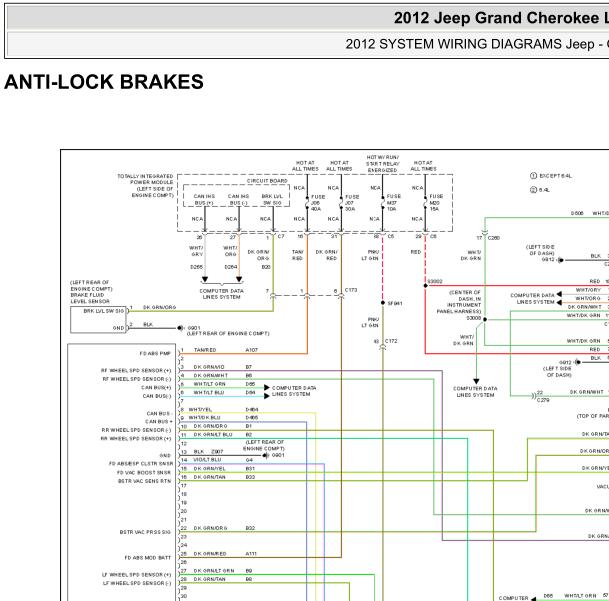Click LF WHEEL SPD SENSOR (-) label
This screenshot has width=609, height=601.
tap(137, 583)
